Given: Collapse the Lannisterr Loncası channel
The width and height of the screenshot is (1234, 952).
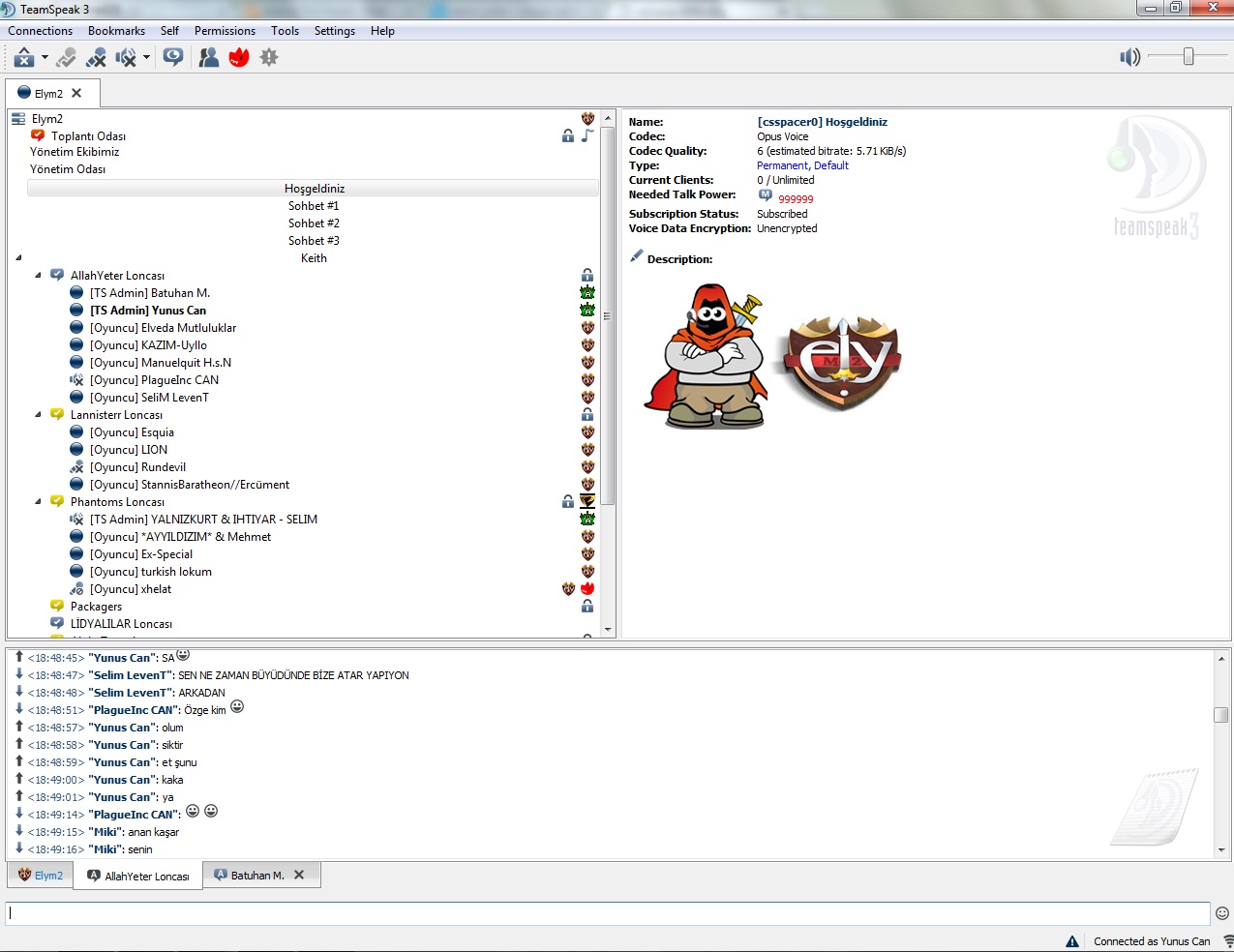Looking at the screenshot, I should pyautogui.click(x=38, y=415).
